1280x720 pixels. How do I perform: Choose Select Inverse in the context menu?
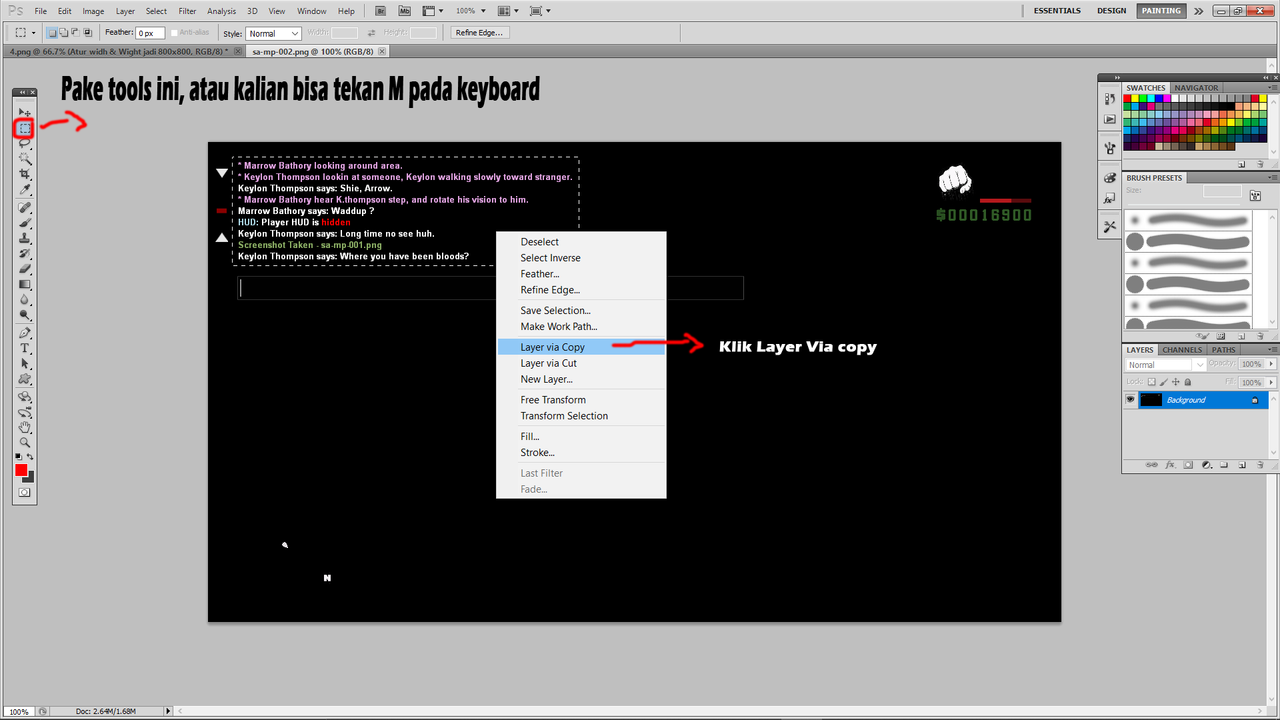581,258
